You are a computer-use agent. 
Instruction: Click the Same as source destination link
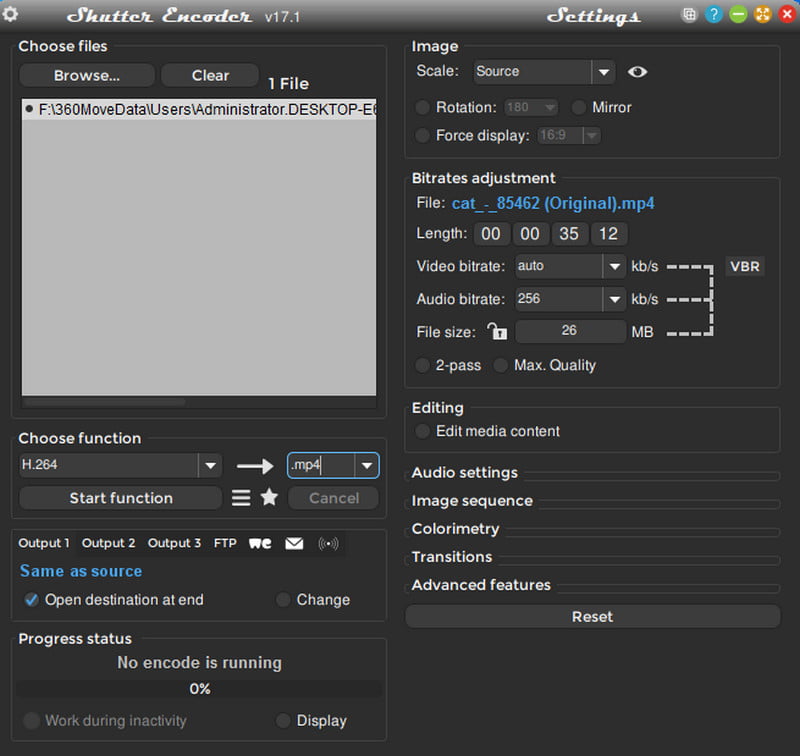(81, 571)
